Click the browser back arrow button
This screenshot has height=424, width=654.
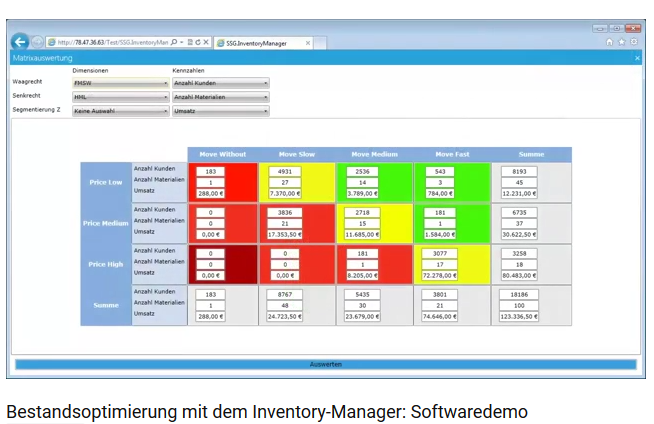[x=20, y=42]
